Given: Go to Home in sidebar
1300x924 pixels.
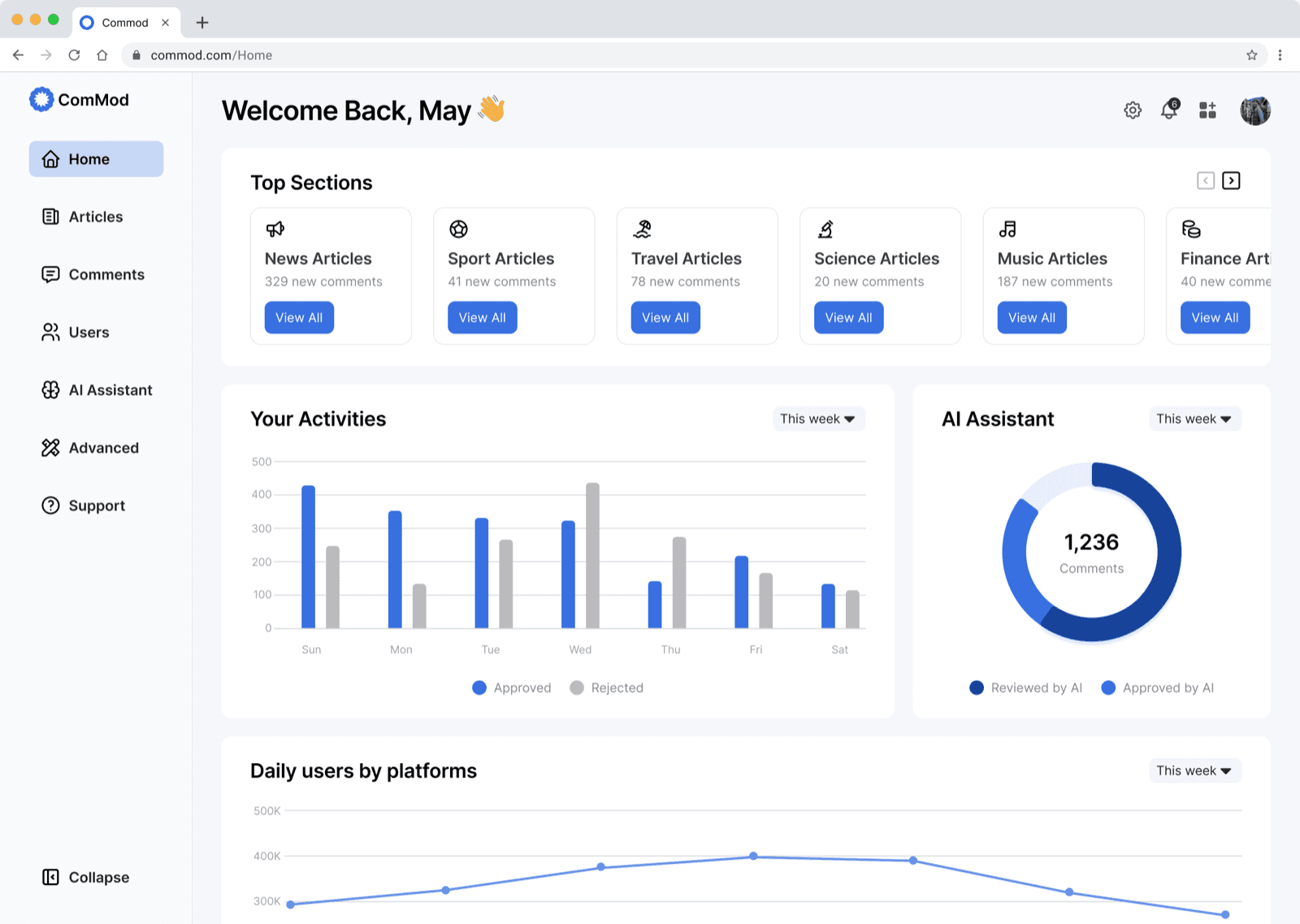Looking at the screenshot, I should pyautogui.click(x=96, y=159).
